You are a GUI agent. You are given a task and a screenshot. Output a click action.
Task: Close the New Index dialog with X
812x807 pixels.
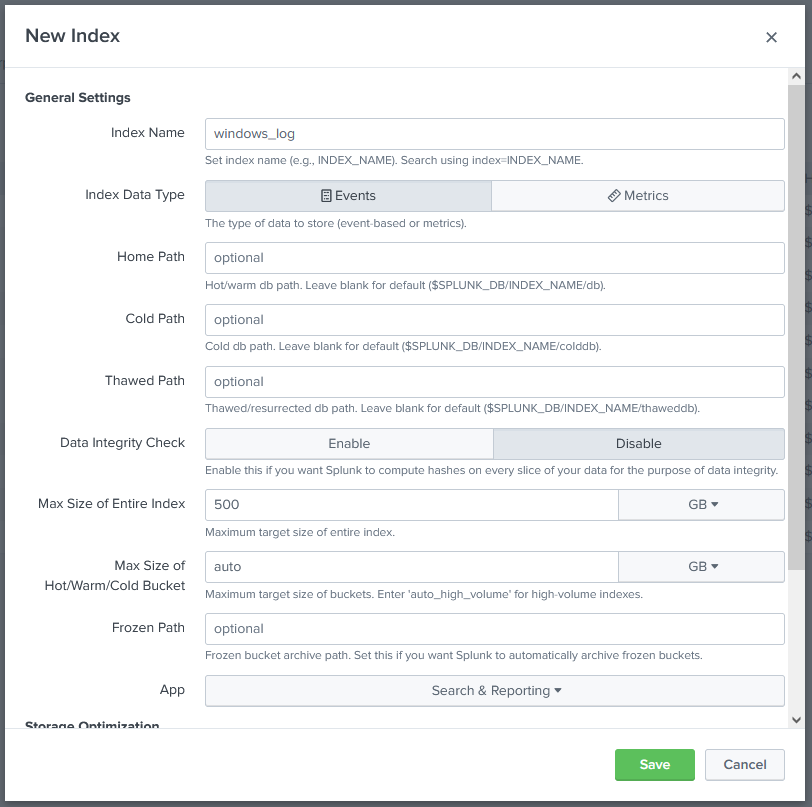point(771,37)
